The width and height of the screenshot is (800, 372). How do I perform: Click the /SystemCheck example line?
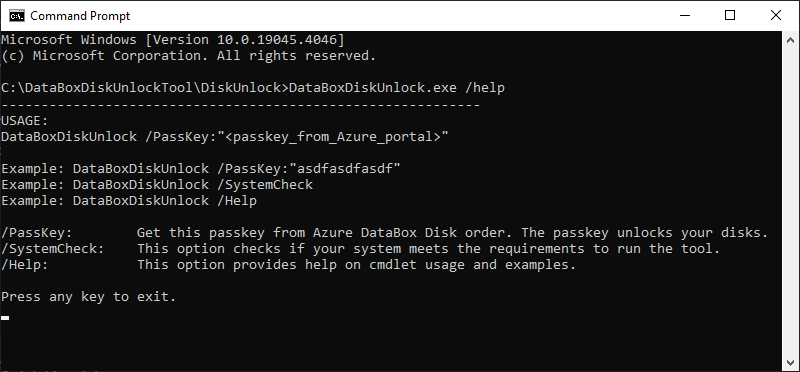pos(157,185)
